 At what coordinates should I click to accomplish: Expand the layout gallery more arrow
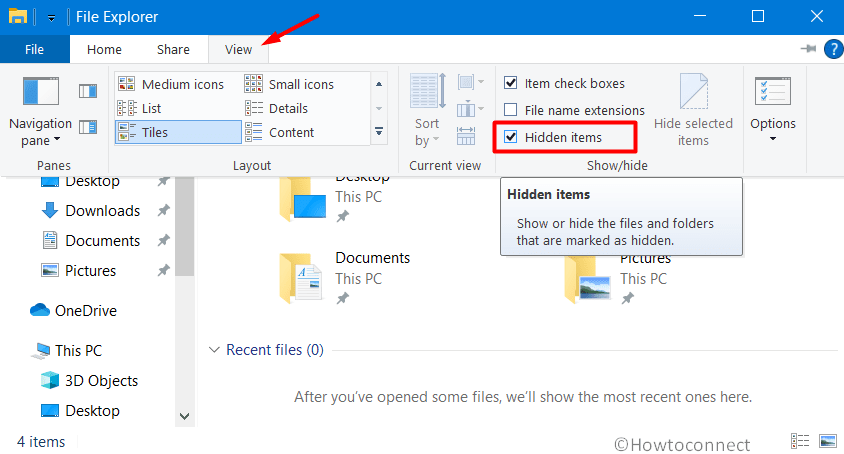pos(379,131)
